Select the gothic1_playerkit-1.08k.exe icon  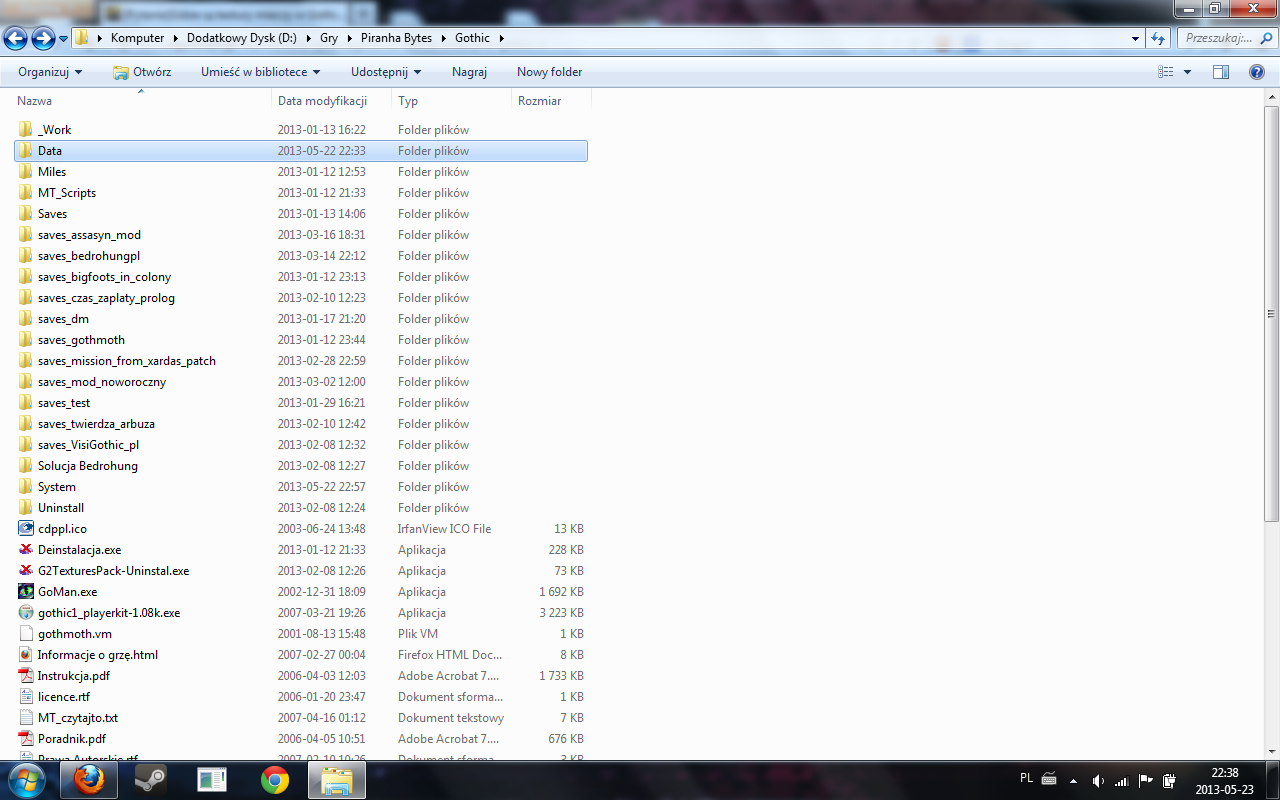[26, 613]
